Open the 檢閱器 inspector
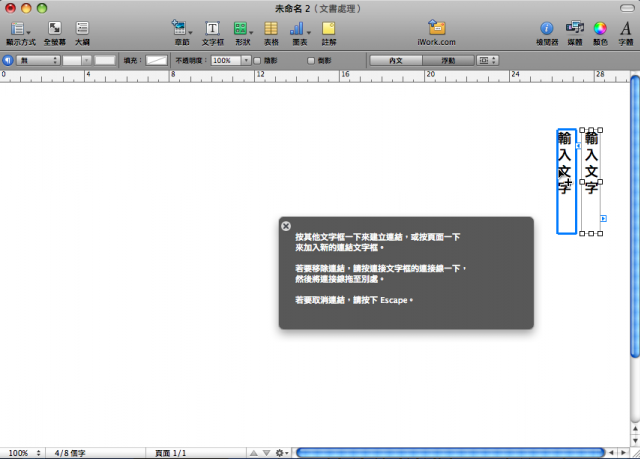640x459 pixels. click(547, 28)
